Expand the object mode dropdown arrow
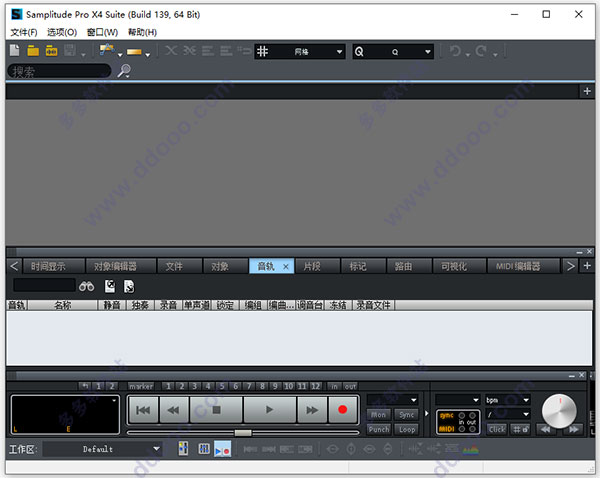 click(x=148, y=55)
